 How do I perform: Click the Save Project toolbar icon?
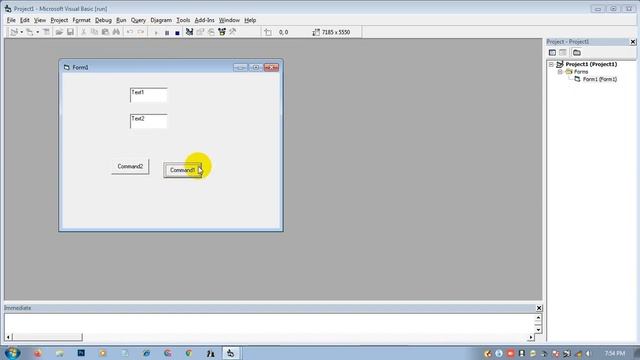(70, 32)
